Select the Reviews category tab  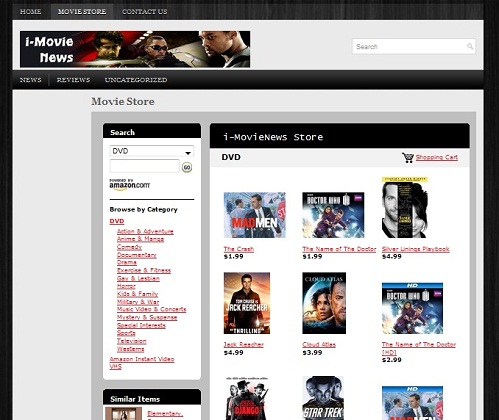tap(73, 80)
